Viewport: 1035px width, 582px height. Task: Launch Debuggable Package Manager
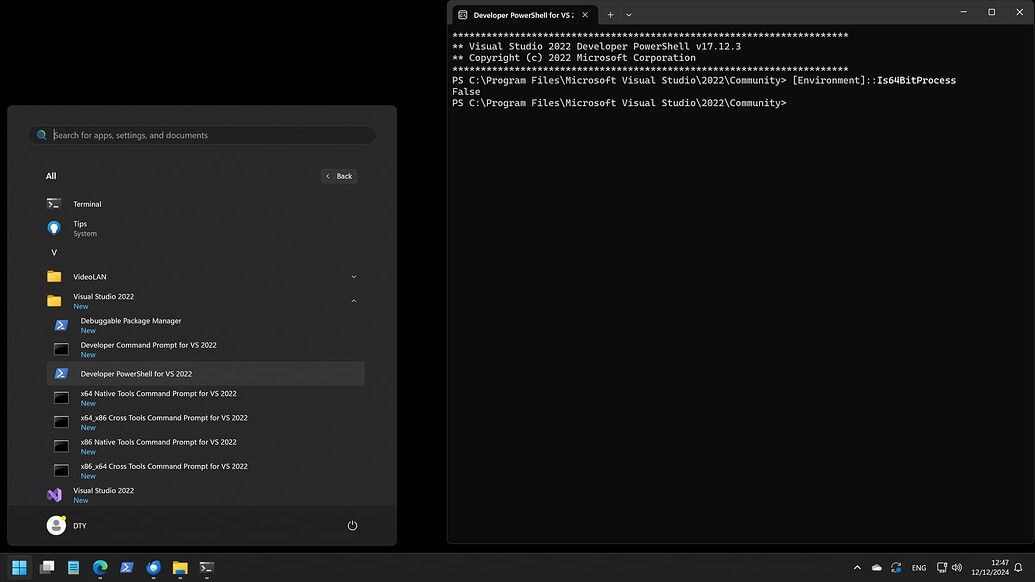click(x=205, y=325)
